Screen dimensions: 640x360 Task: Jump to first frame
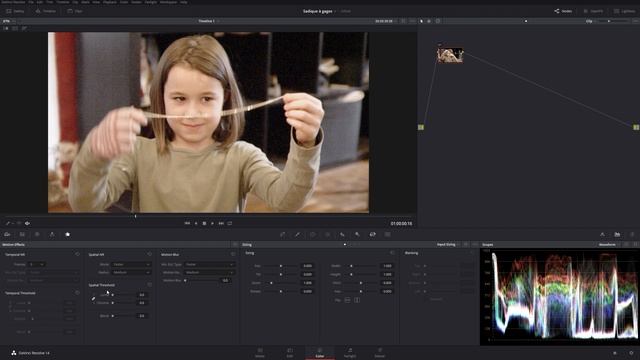[187, 223]
